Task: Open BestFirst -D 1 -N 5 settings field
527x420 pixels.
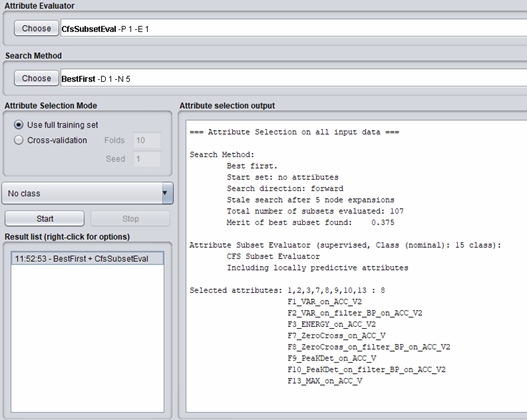Action: pos(294,79)
